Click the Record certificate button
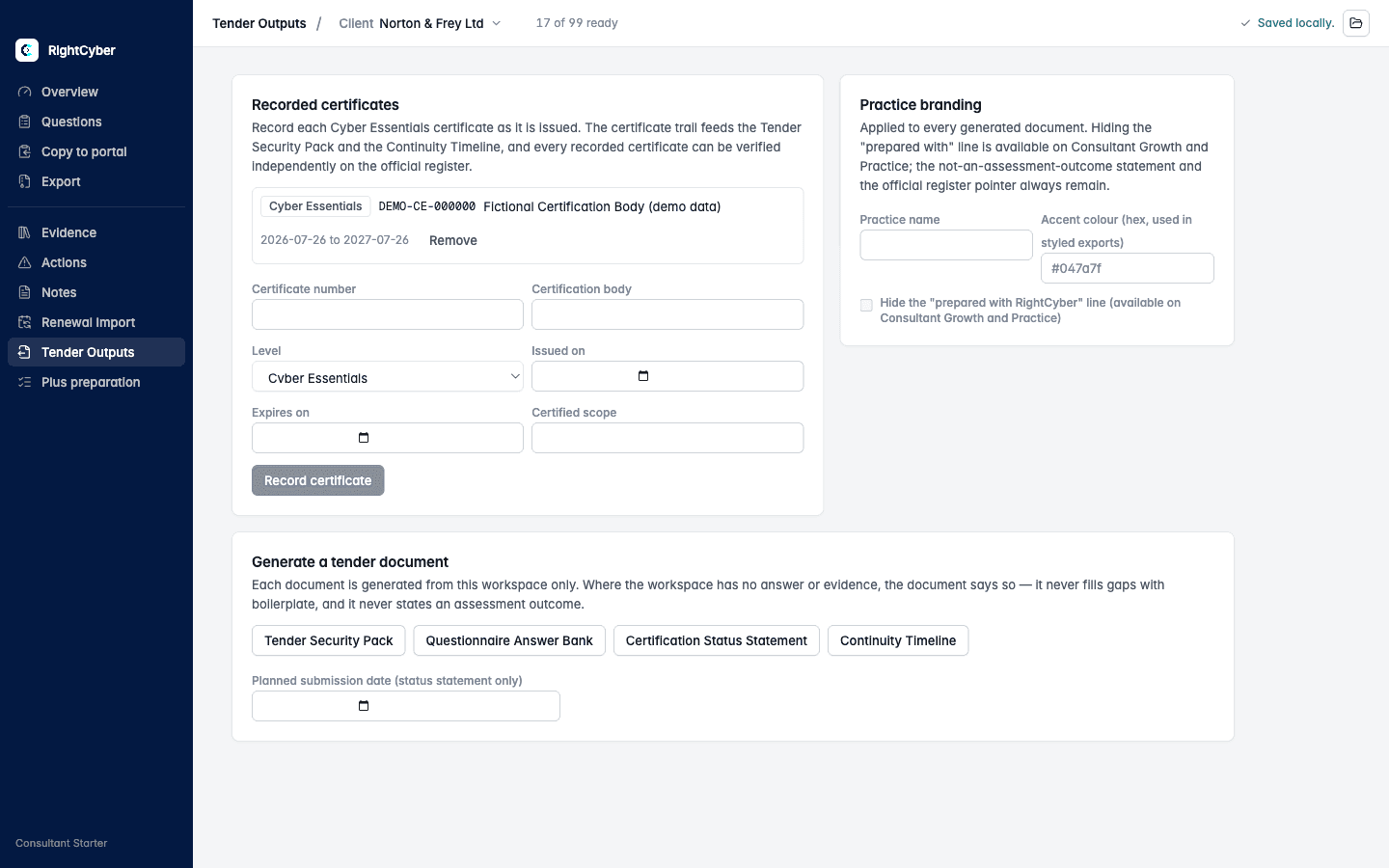Image resolution: width=1389 pixels, height=868 pixels. point(318,480)
